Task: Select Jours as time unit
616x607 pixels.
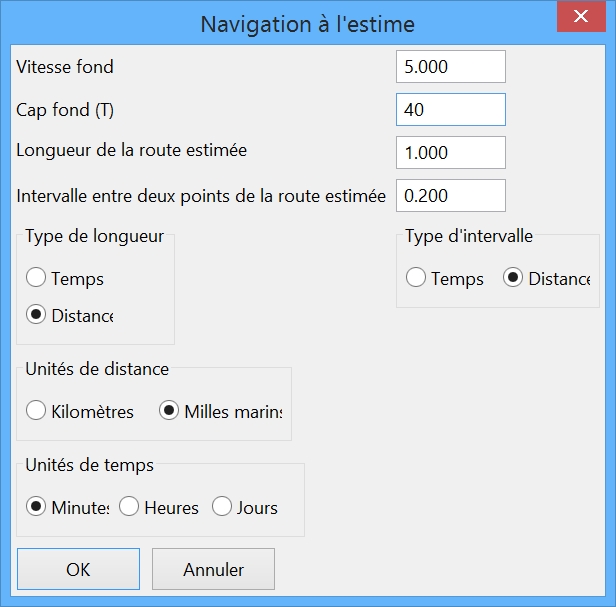Action: [221, 507]
